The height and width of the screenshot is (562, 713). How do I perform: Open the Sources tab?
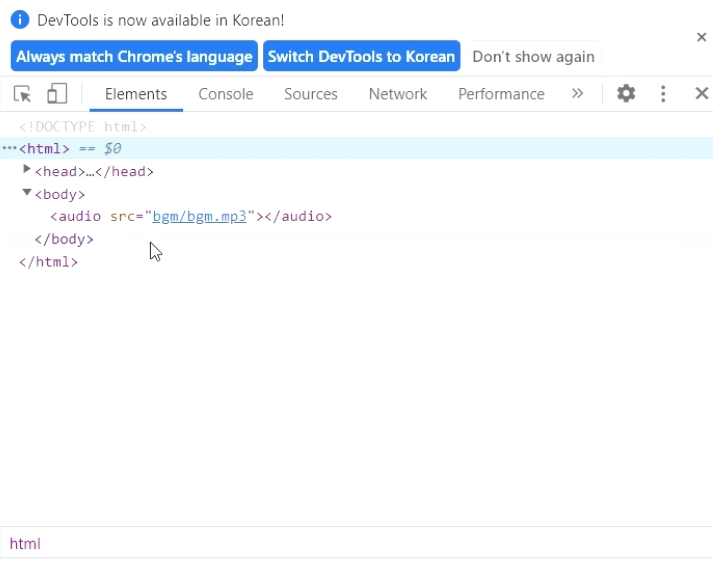pos(311,94)
